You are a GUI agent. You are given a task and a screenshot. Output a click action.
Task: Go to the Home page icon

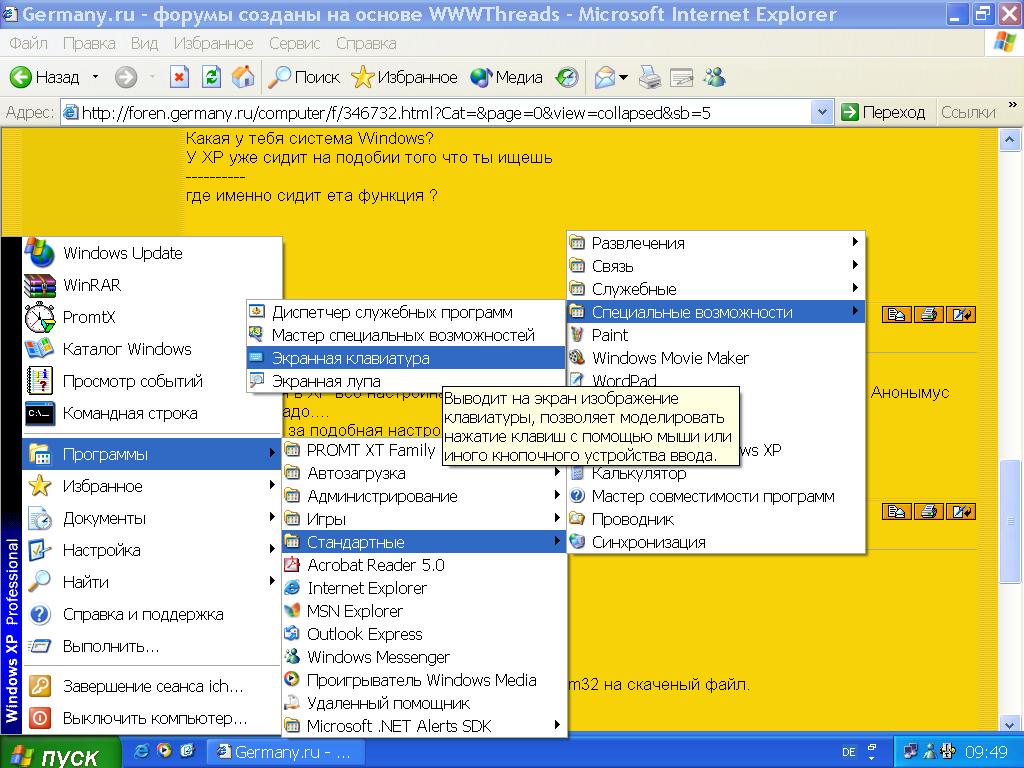[x=243, y=77]
